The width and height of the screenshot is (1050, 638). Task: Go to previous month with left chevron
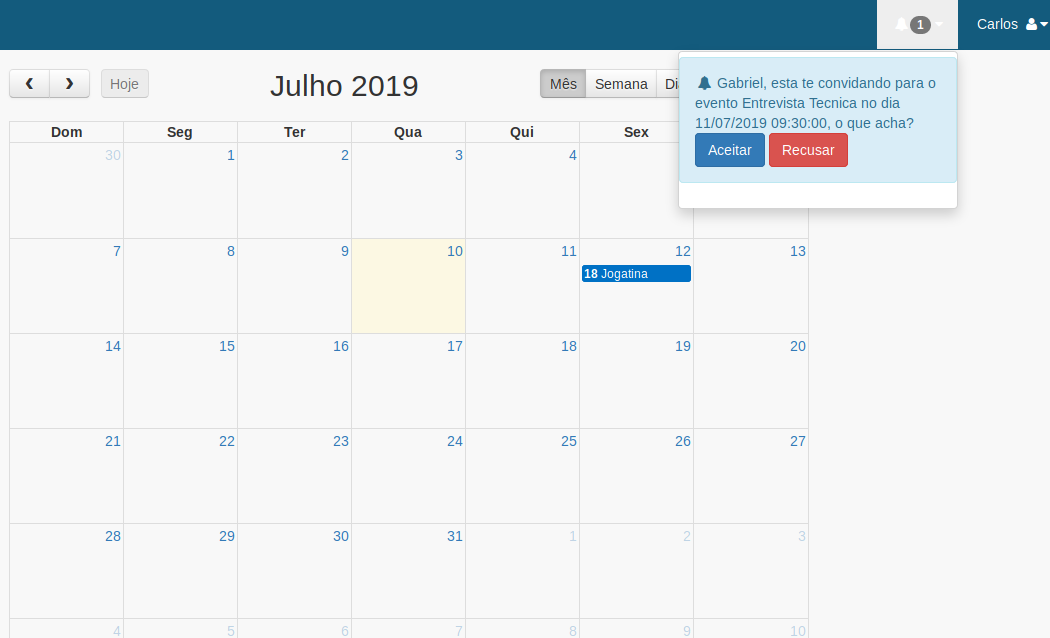click(x=29, y=84)
